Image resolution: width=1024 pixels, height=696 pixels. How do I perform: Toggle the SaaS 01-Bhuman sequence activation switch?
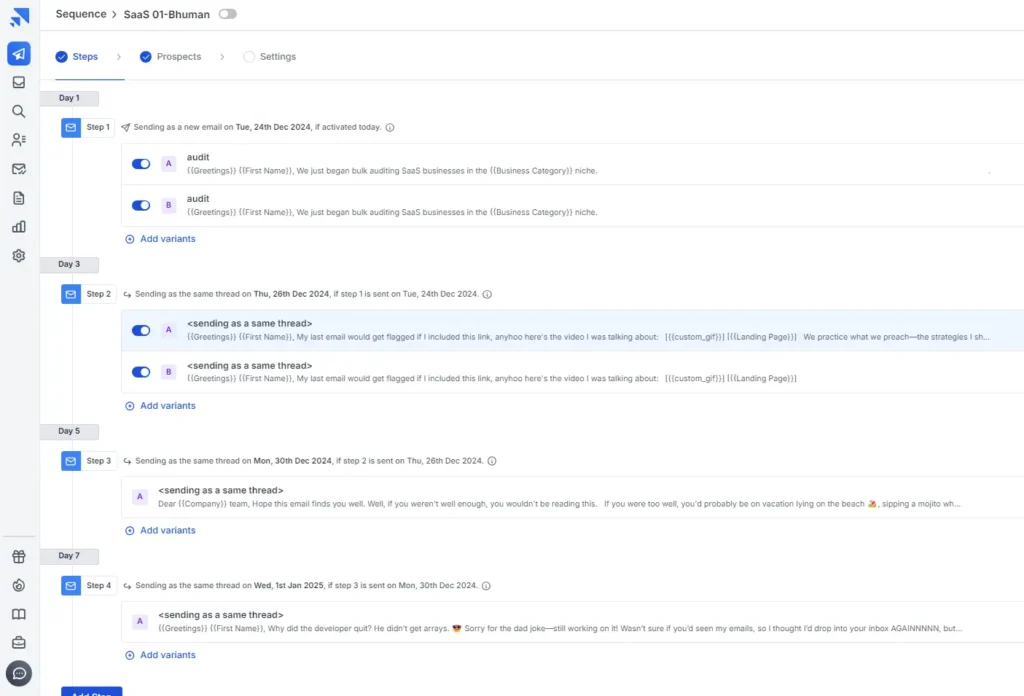click(x=227, y=14)
